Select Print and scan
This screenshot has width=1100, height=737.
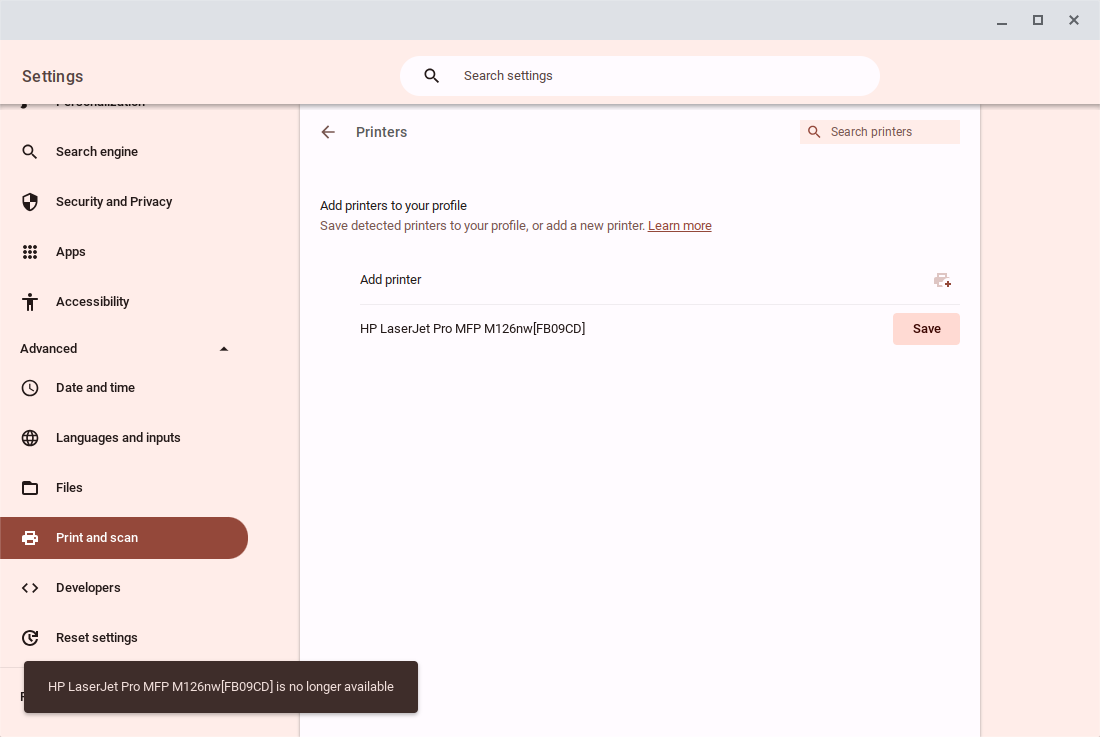(124, 538)
